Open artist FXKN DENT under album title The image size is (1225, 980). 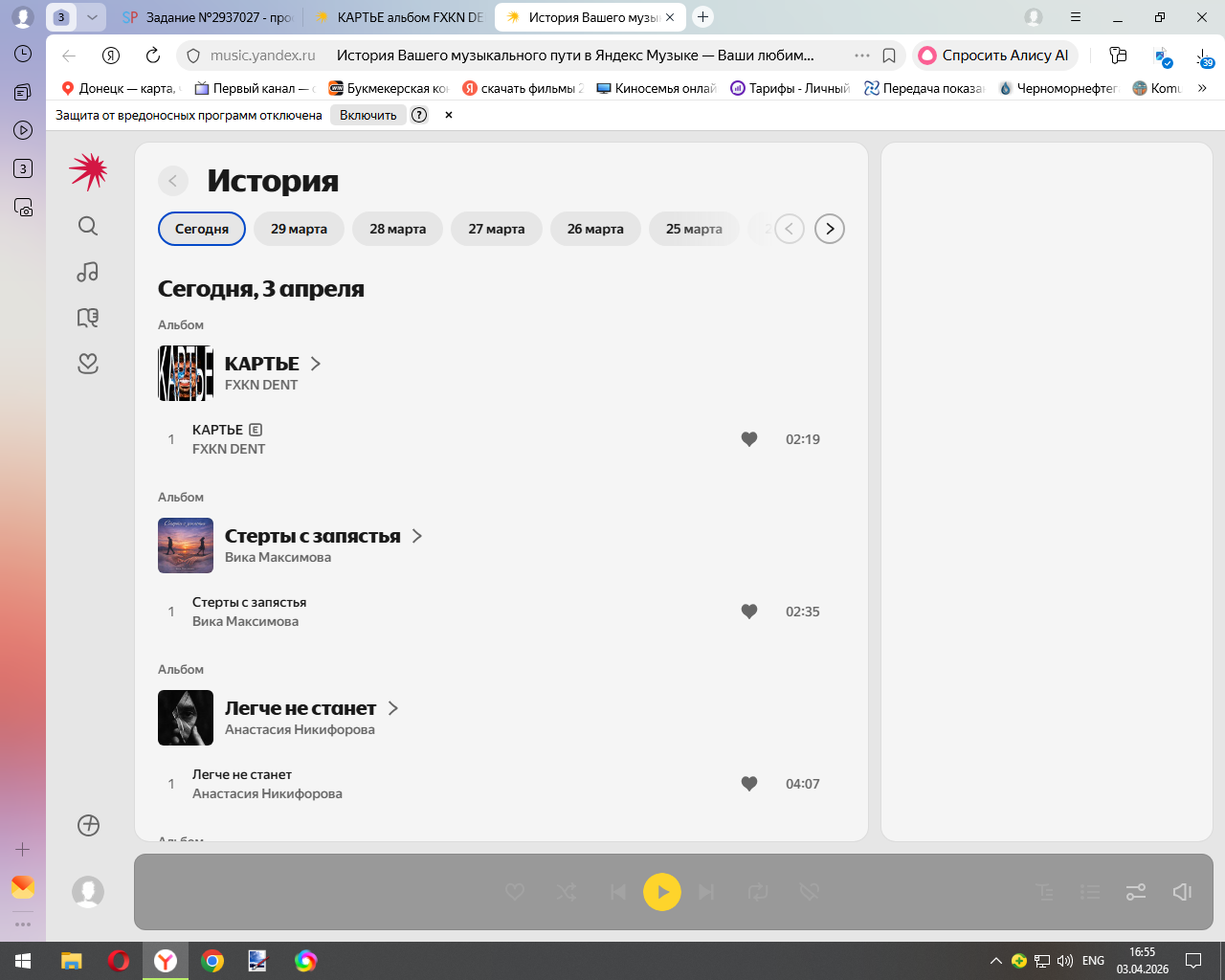tap(261, 385)
